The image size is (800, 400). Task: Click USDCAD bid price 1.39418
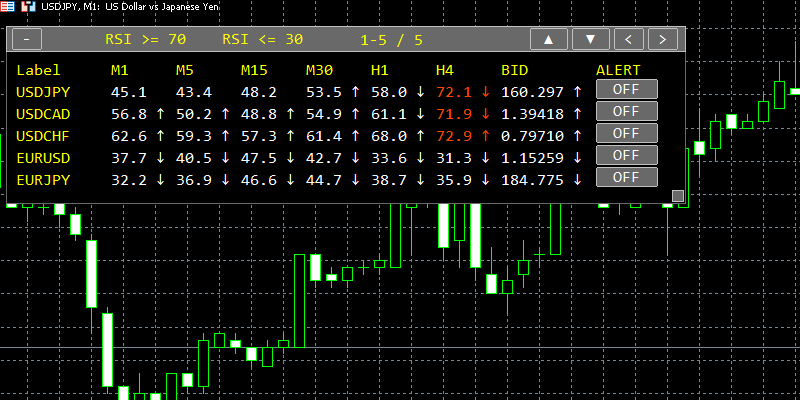pyautogui.click(x=533, y=114)
